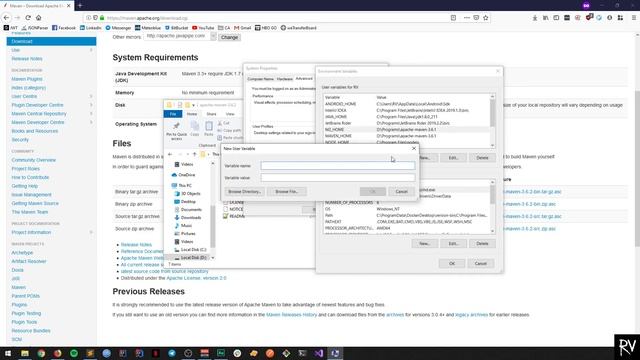
Task: Click the Up arrow in Explorer navigation
Action: (194, 154)
